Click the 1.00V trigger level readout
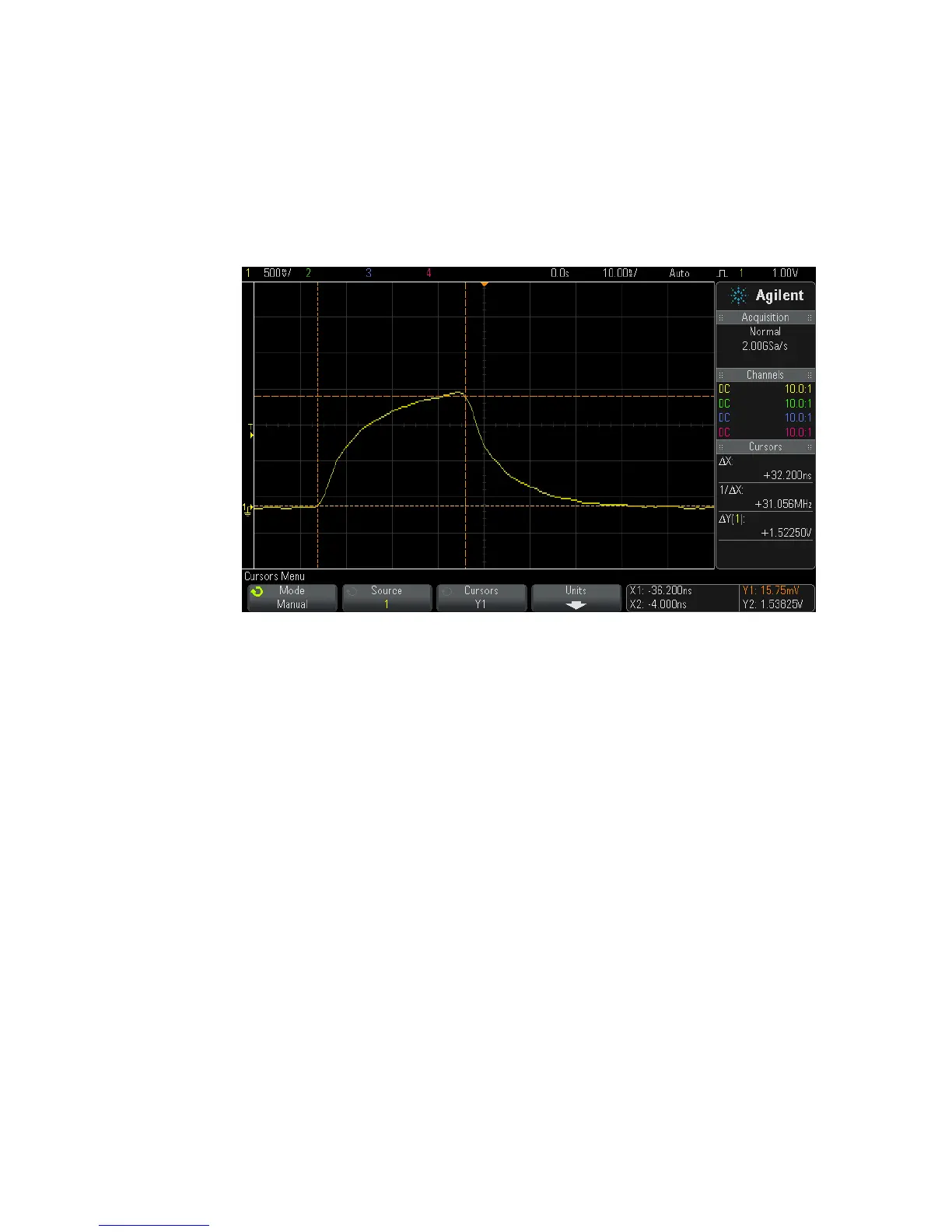 [785, 273]
